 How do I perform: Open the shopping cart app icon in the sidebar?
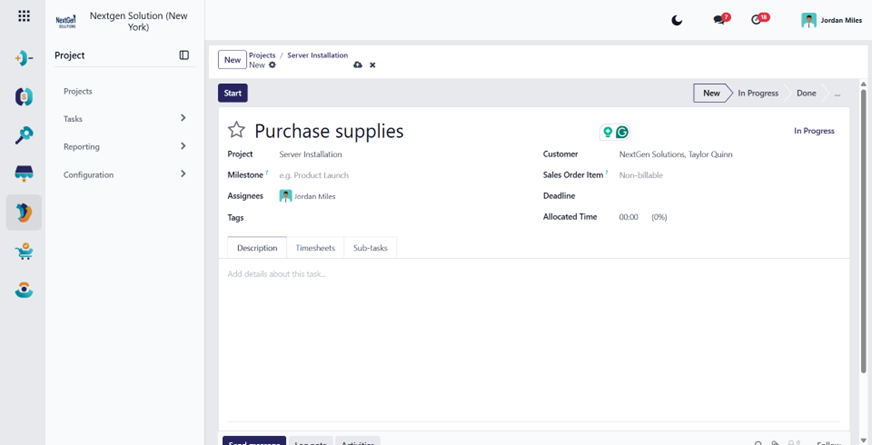click(x=24, y=253)
